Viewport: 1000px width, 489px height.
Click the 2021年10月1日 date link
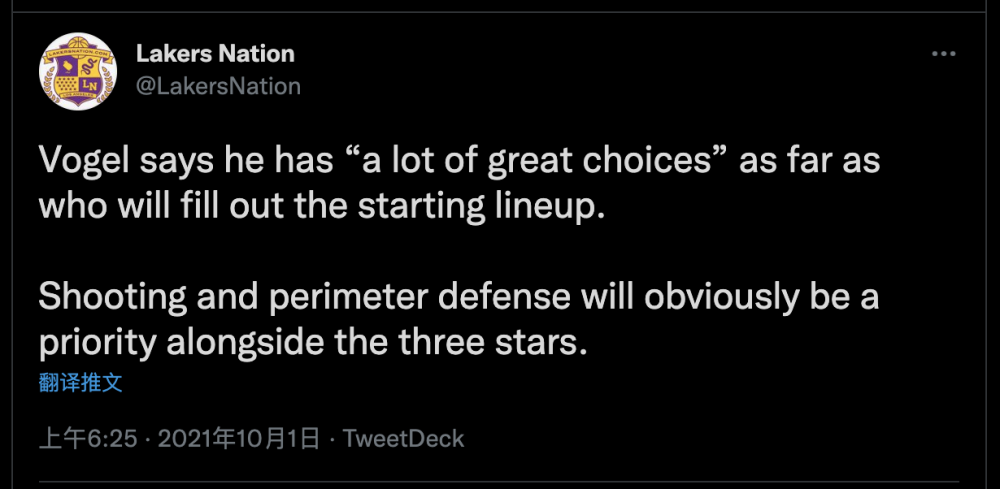click(238, 439)
